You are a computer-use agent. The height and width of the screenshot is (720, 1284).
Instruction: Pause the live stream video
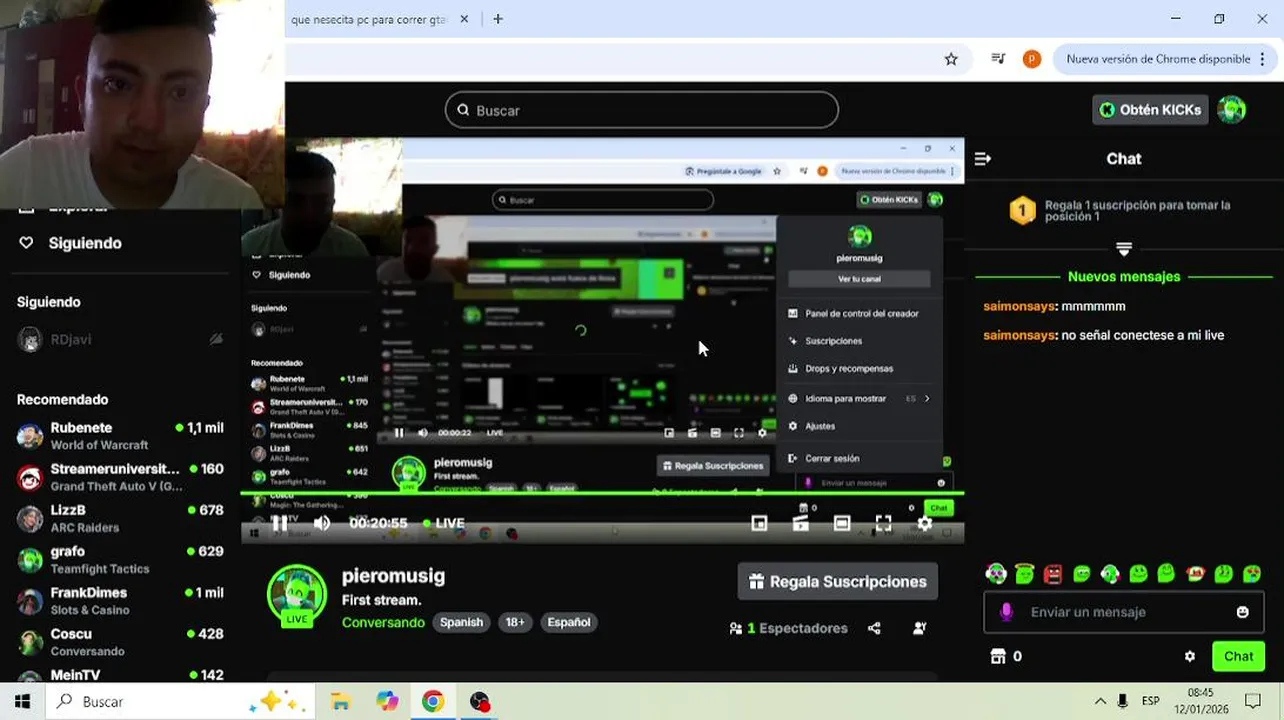[280, 523]
